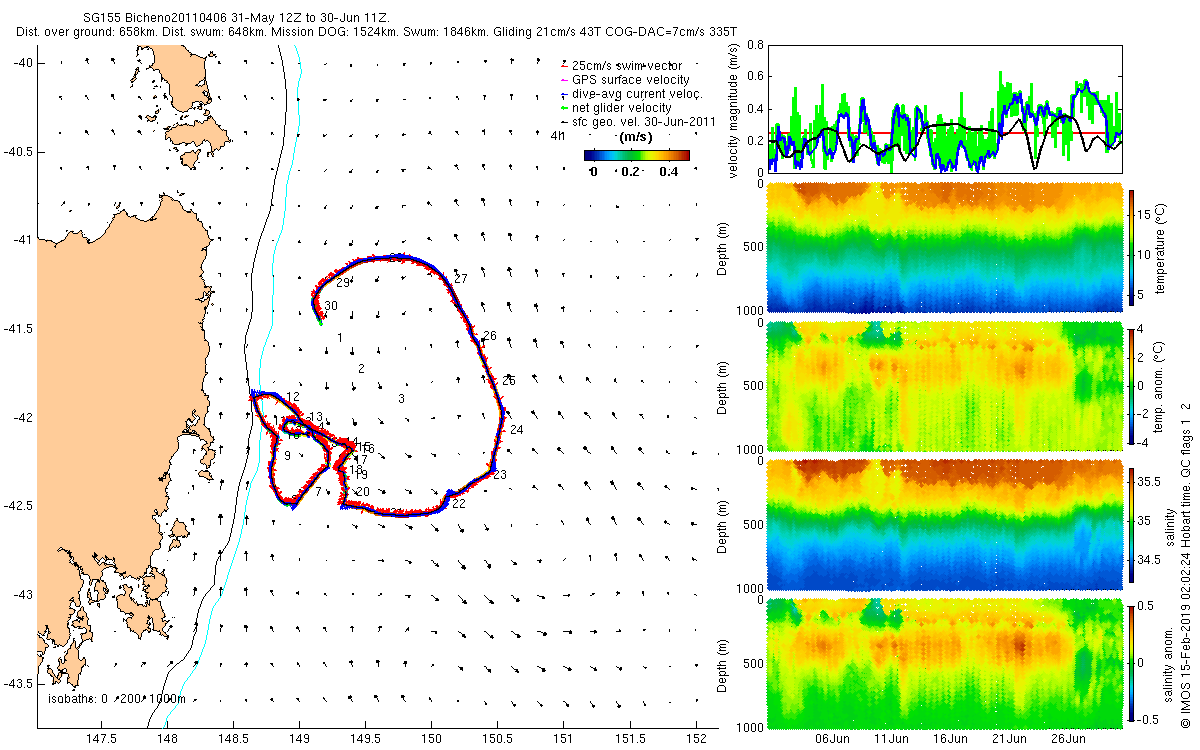This screenshot has height=750, width=1200.
Task: Click day 22 marker on glider track
Action: (458, 504)
